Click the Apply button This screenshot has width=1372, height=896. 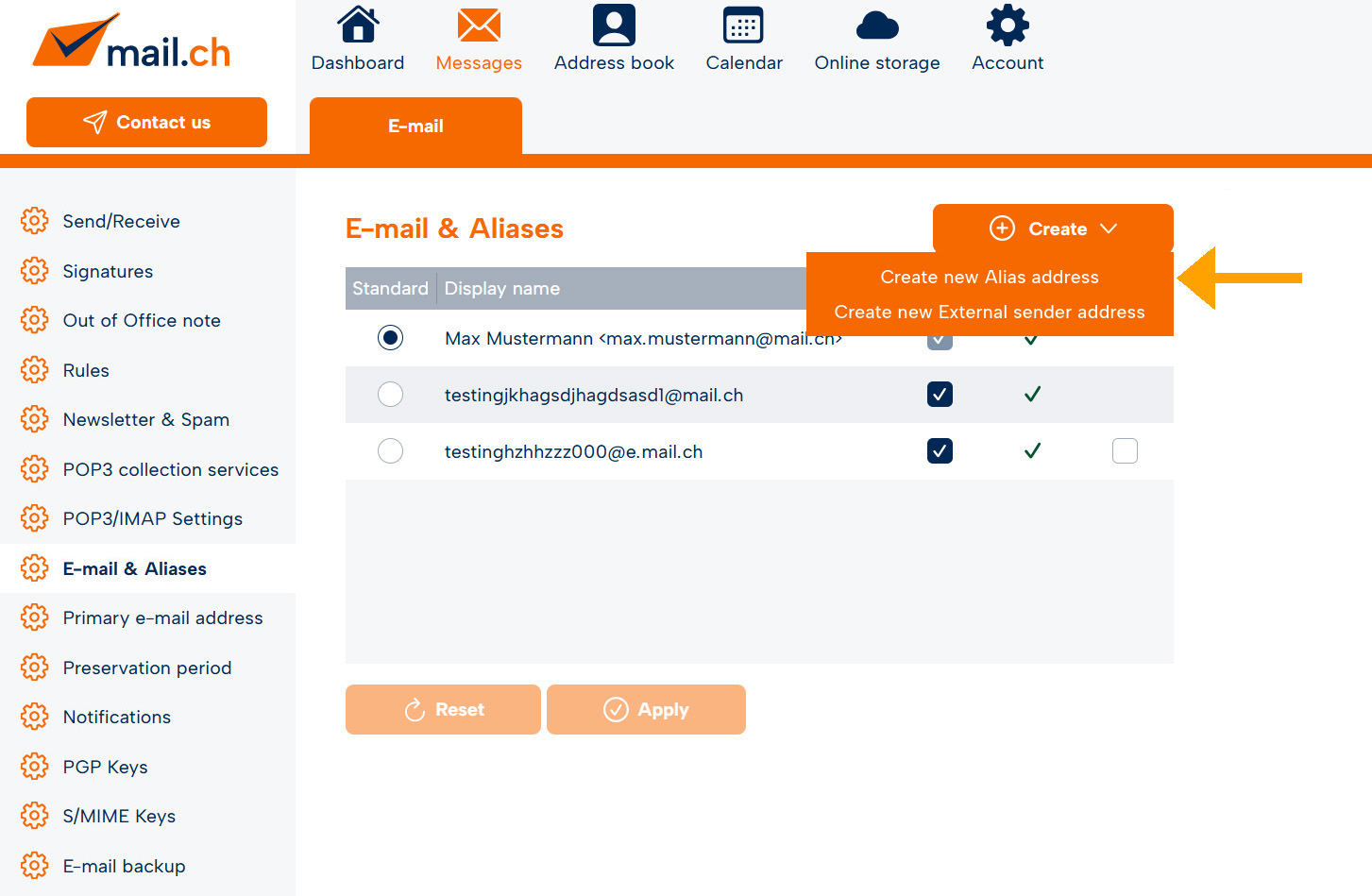point(646,710)
